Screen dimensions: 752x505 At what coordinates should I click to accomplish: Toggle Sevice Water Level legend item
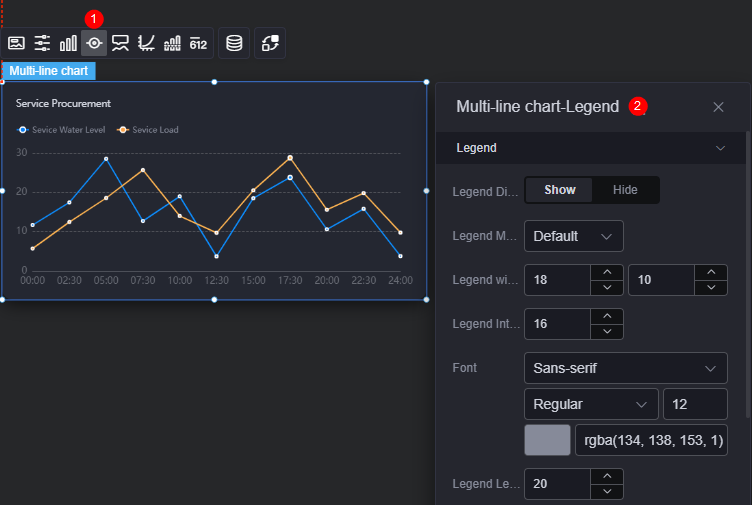61,130
